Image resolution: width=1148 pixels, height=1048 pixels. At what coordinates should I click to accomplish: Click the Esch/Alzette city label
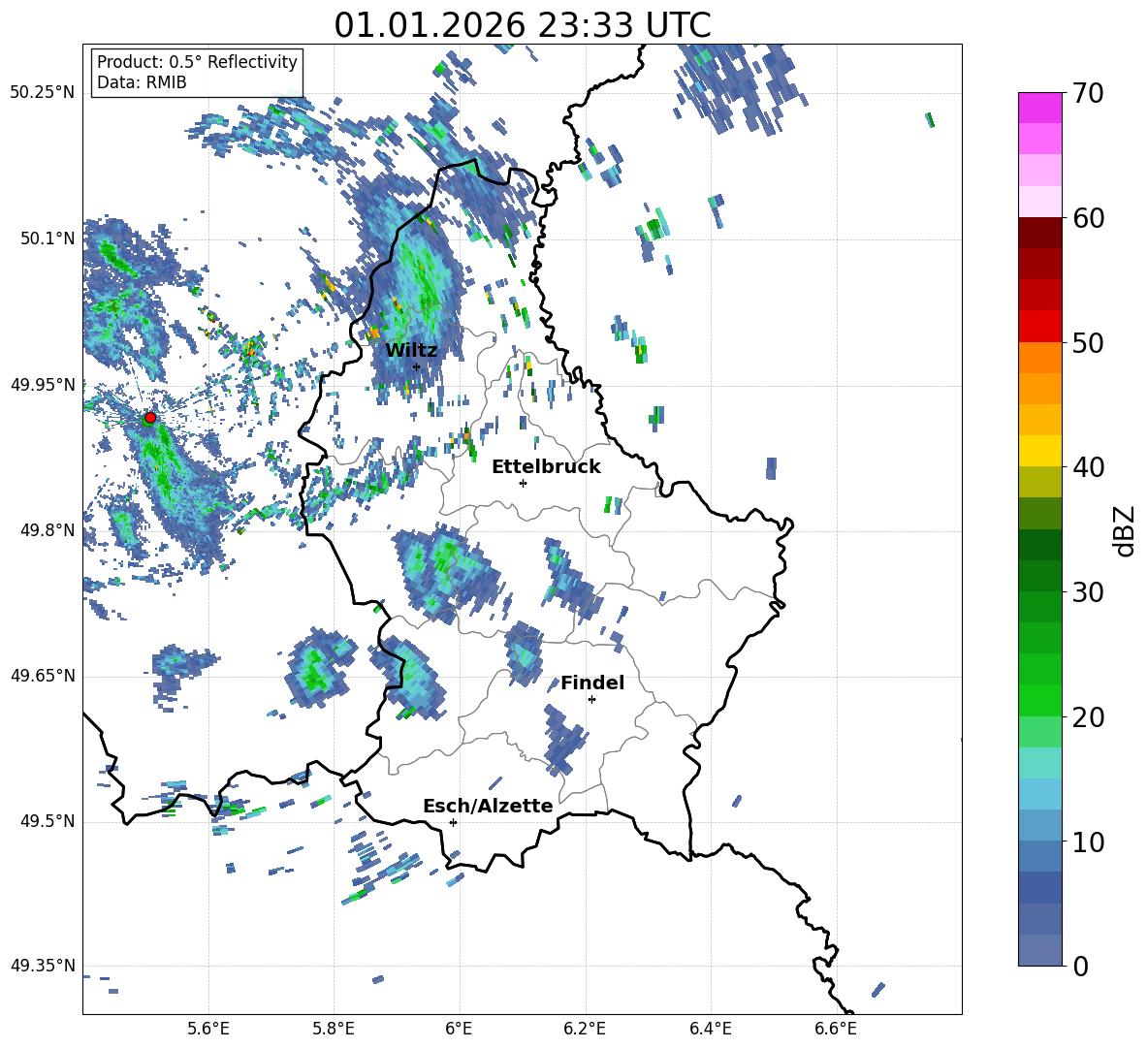pos(488,806)
